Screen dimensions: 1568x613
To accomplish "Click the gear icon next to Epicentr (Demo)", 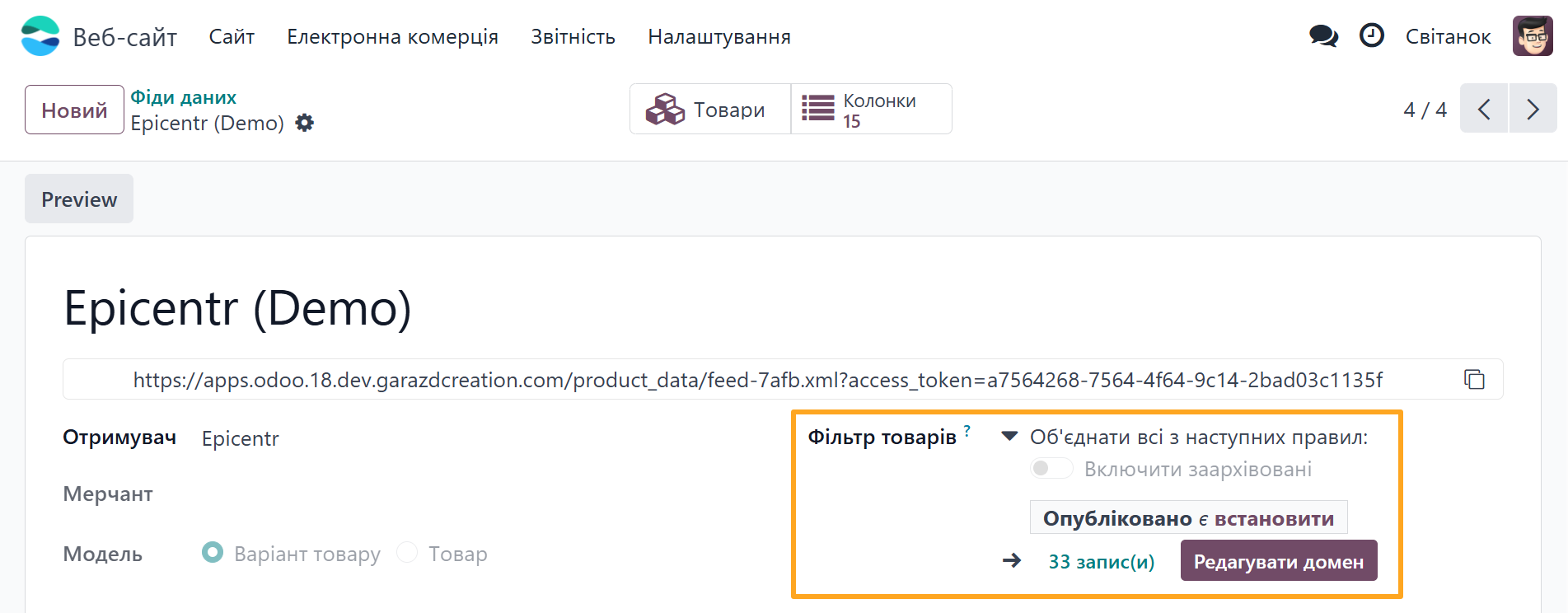I will (304, 122).
